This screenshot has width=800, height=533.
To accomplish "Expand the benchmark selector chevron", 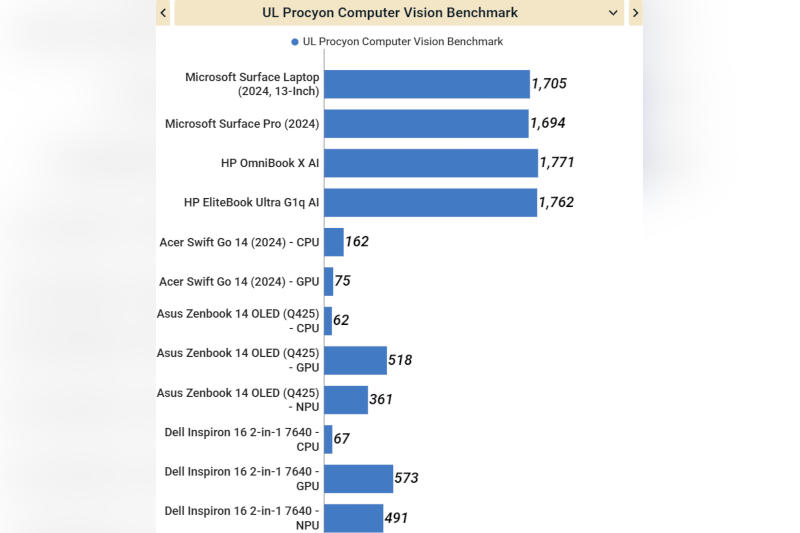I will pyautogui.click(x=613, y=13).
